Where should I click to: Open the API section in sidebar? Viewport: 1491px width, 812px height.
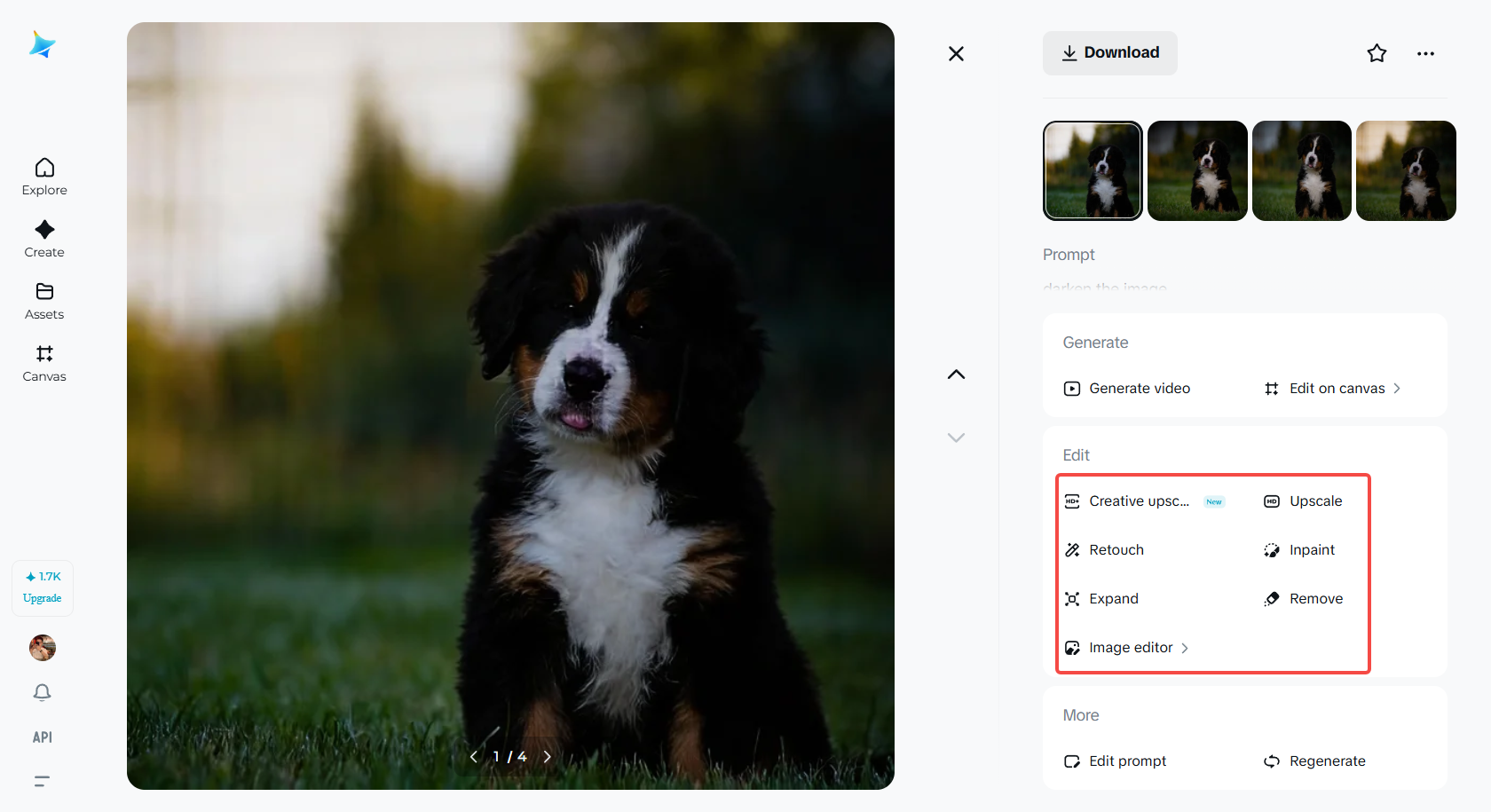41,737
